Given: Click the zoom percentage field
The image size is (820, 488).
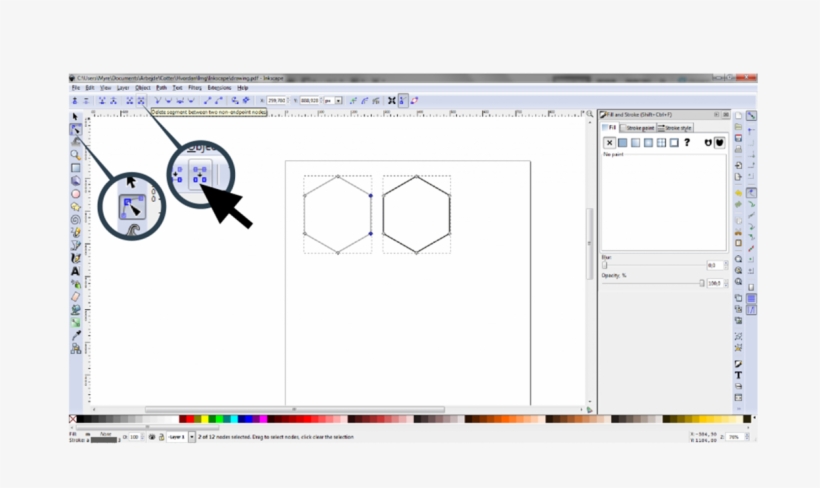Looking at the screenshot, I should point(735,437).
